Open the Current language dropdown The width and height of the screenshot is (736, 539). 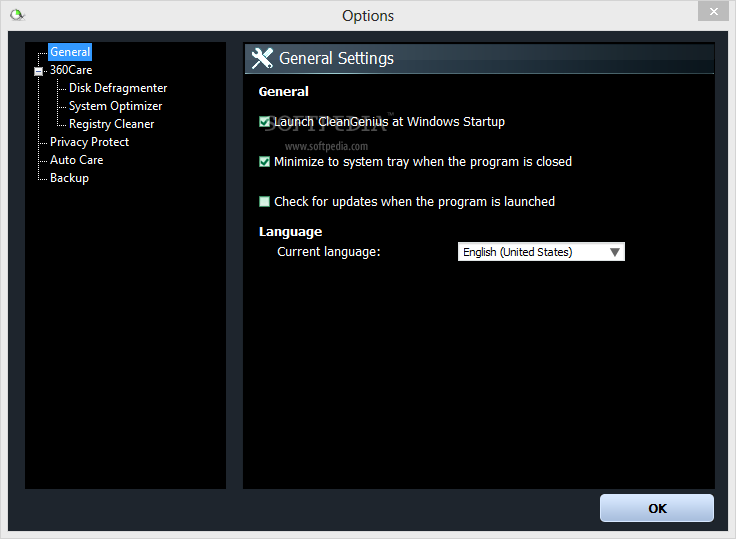541,252
